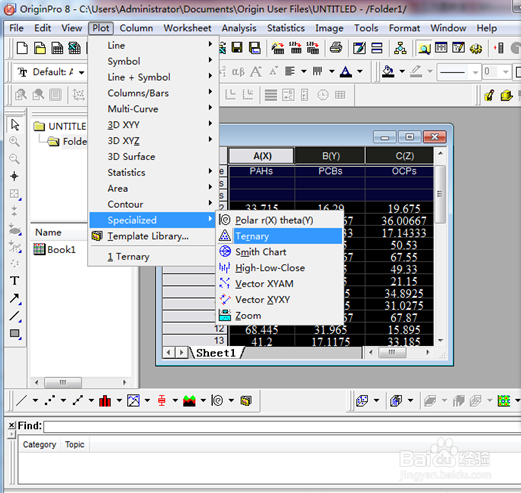
Task: Select the Screen Reader crosshair tool
Action: point(15,176)
